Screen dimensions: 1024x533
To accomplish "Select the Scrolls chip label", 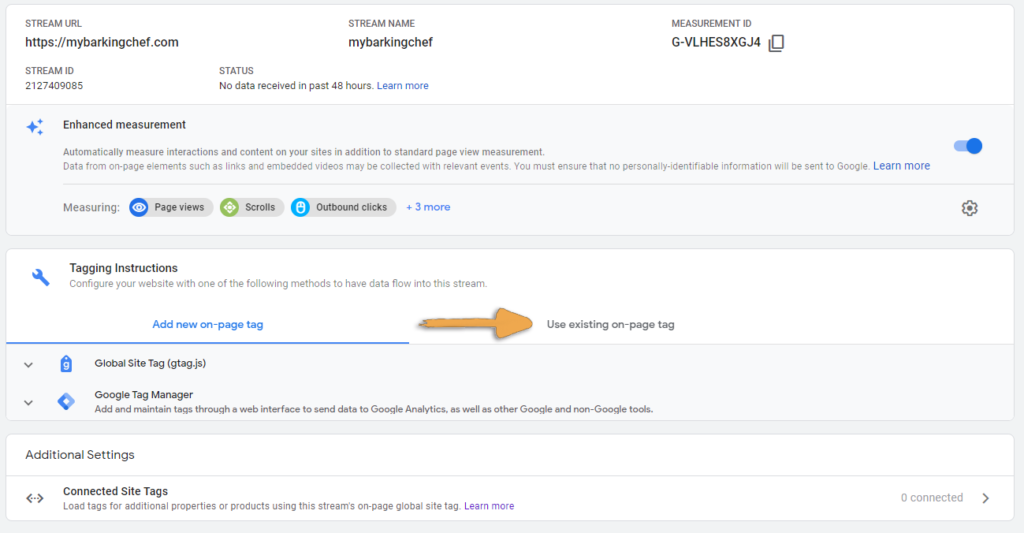I will click(x=260, y=207).
